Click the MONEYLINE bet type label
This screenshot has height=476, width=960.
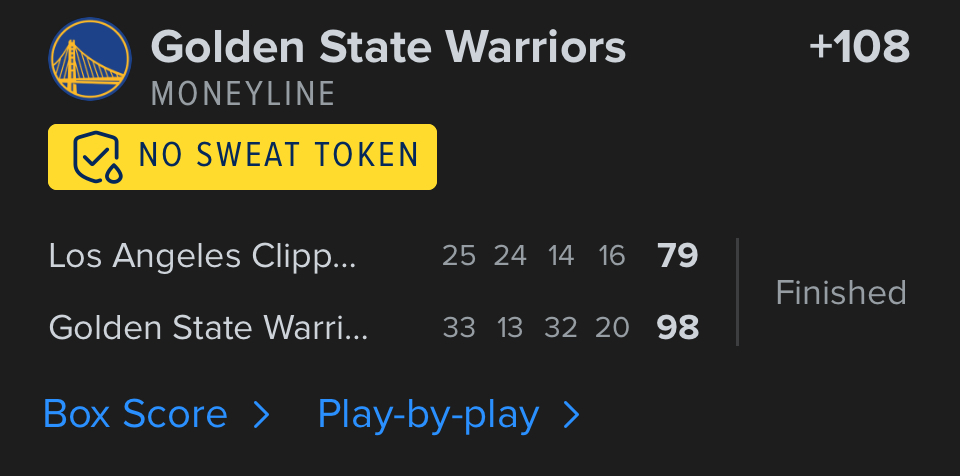point(243,94)
